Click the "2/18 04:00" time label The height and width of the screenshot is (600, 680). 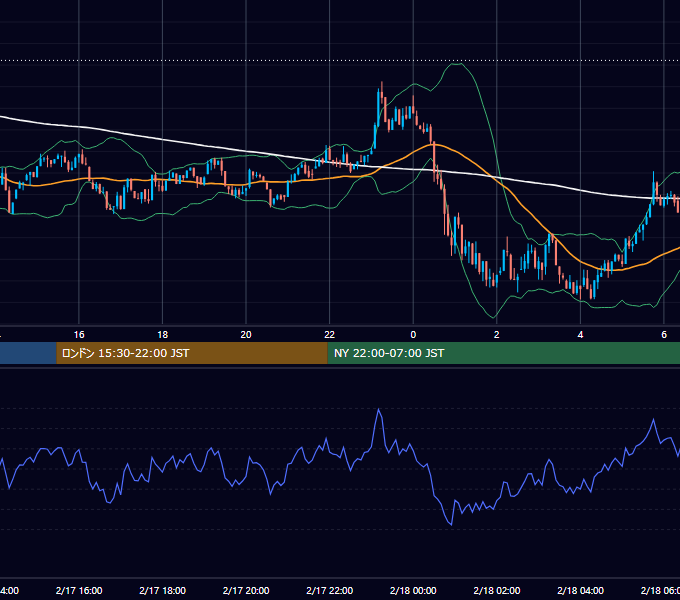pyautogui.click(x=580, y=590)
